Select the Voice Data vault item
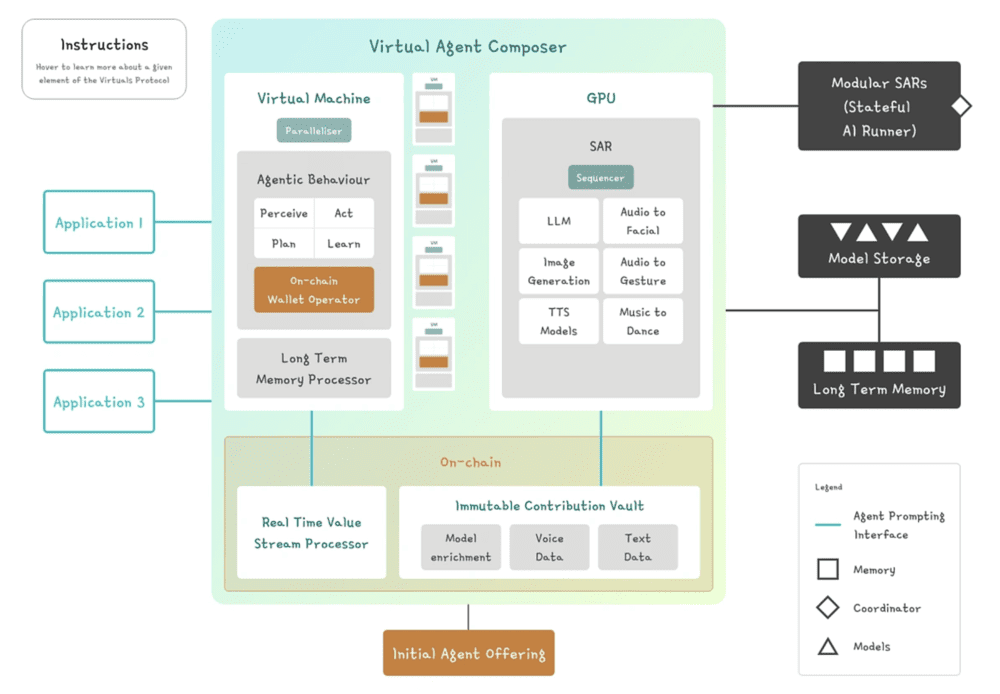Image resolution: width=1000 pixels, height=694 pixels. pyautogui.click(x=549, y=547)
